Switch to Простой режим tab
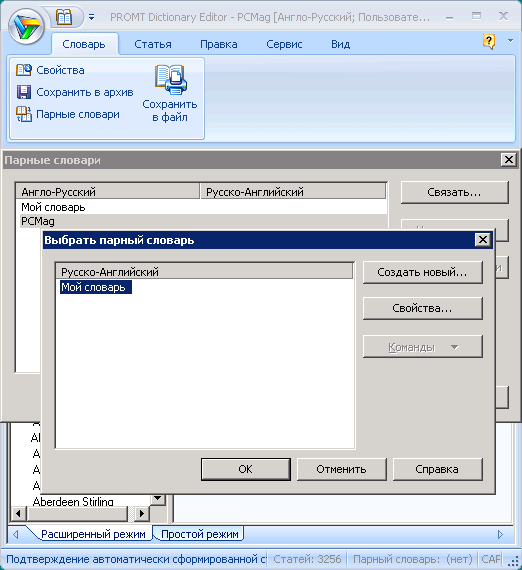 pos(200,534)
